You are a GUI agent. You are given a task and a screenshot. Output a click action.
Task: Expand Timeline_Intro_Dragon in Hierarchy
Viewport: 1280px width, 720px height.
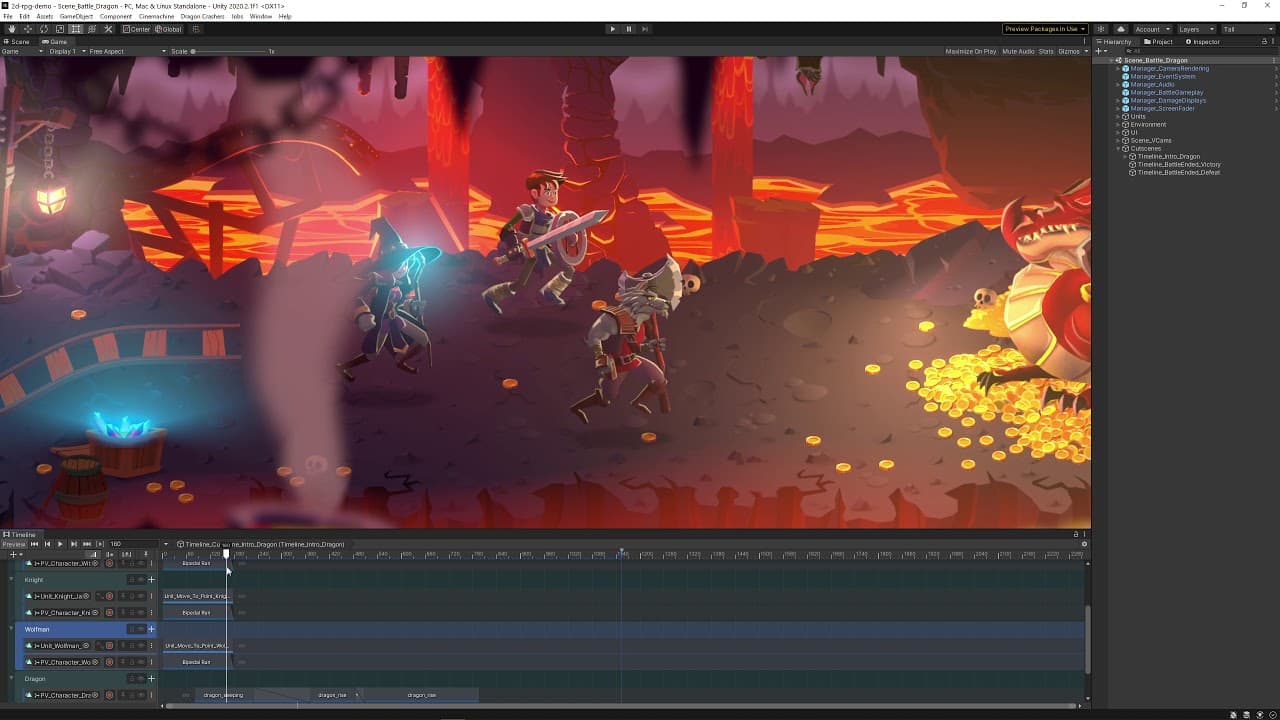[1125, 156]
